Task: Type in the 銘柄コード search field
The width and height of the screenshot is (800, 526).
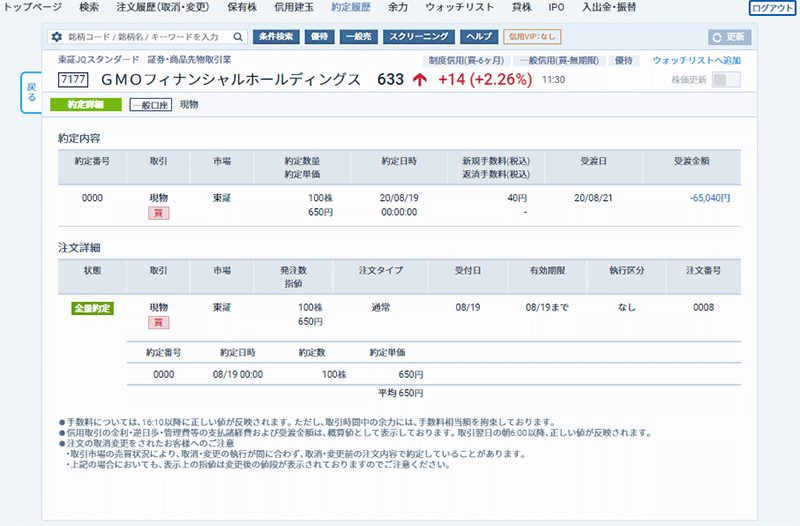Action: [x=148, y=37]
